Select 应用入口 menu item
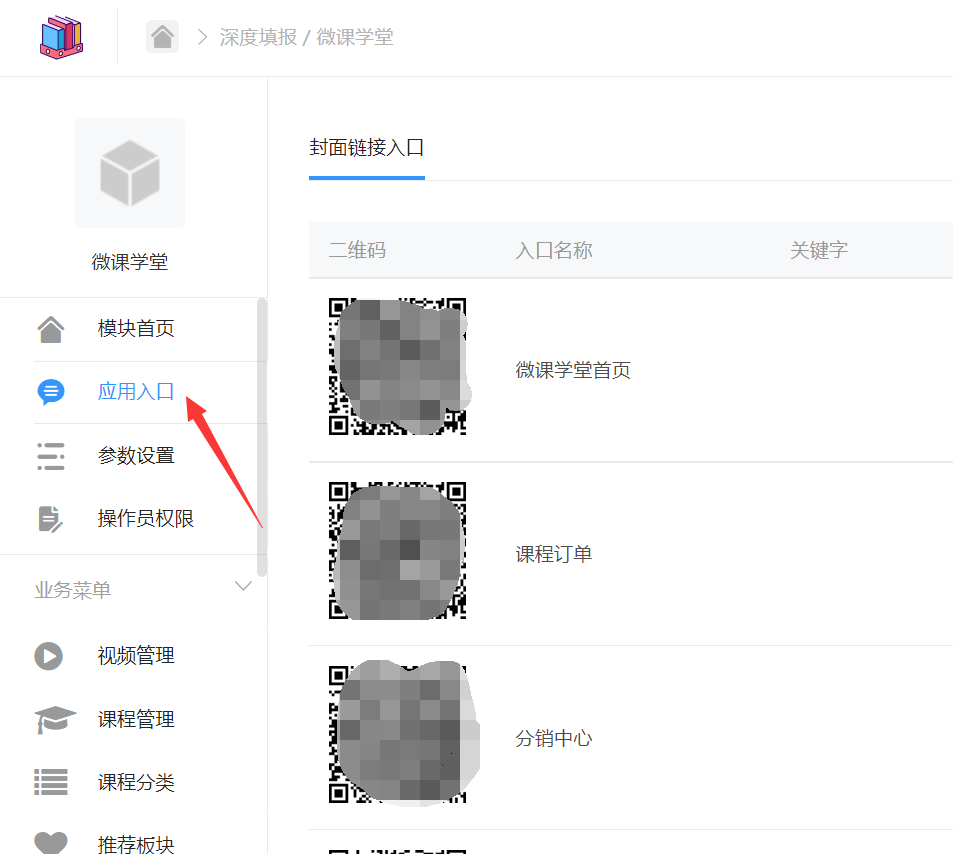The width and height of the screenshot is (953, 854). 136,392
